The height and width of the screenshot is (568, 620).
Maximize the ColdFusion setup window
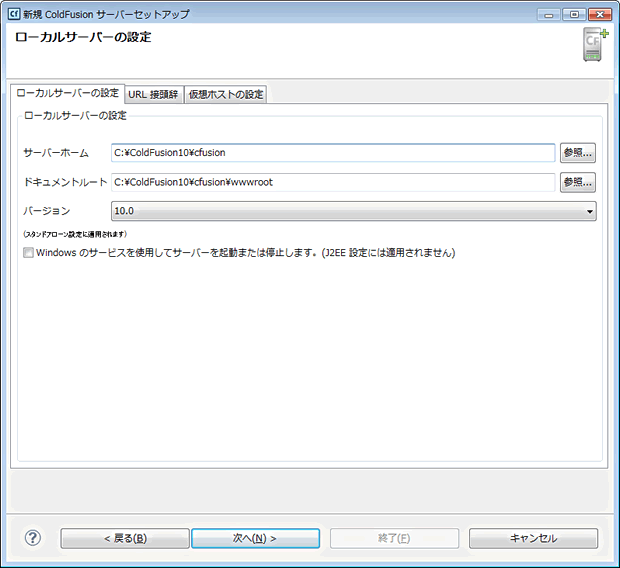pos(574,15)
